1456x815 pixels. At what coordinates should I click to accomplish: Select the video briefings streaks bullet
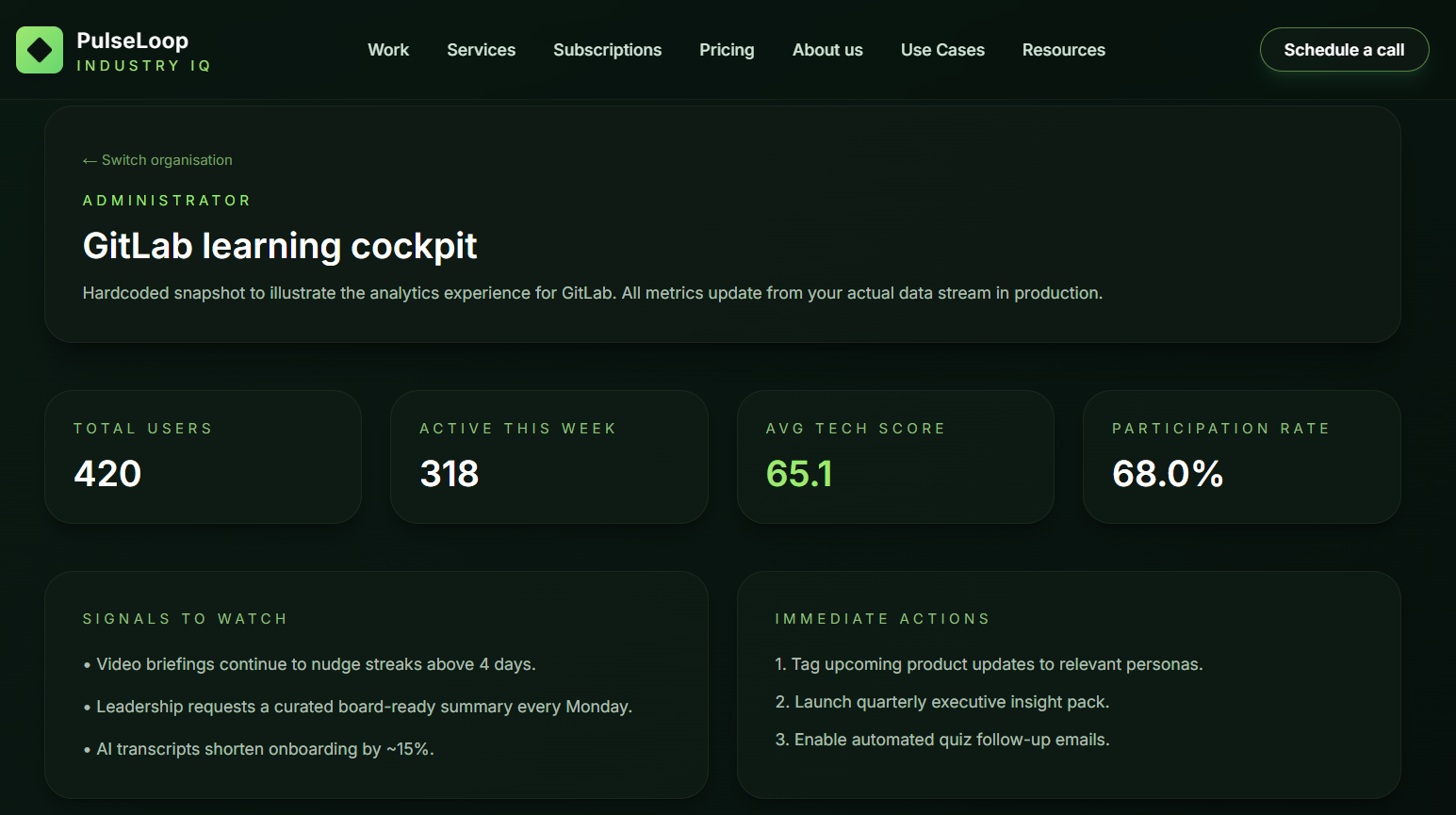click(309, 664)
